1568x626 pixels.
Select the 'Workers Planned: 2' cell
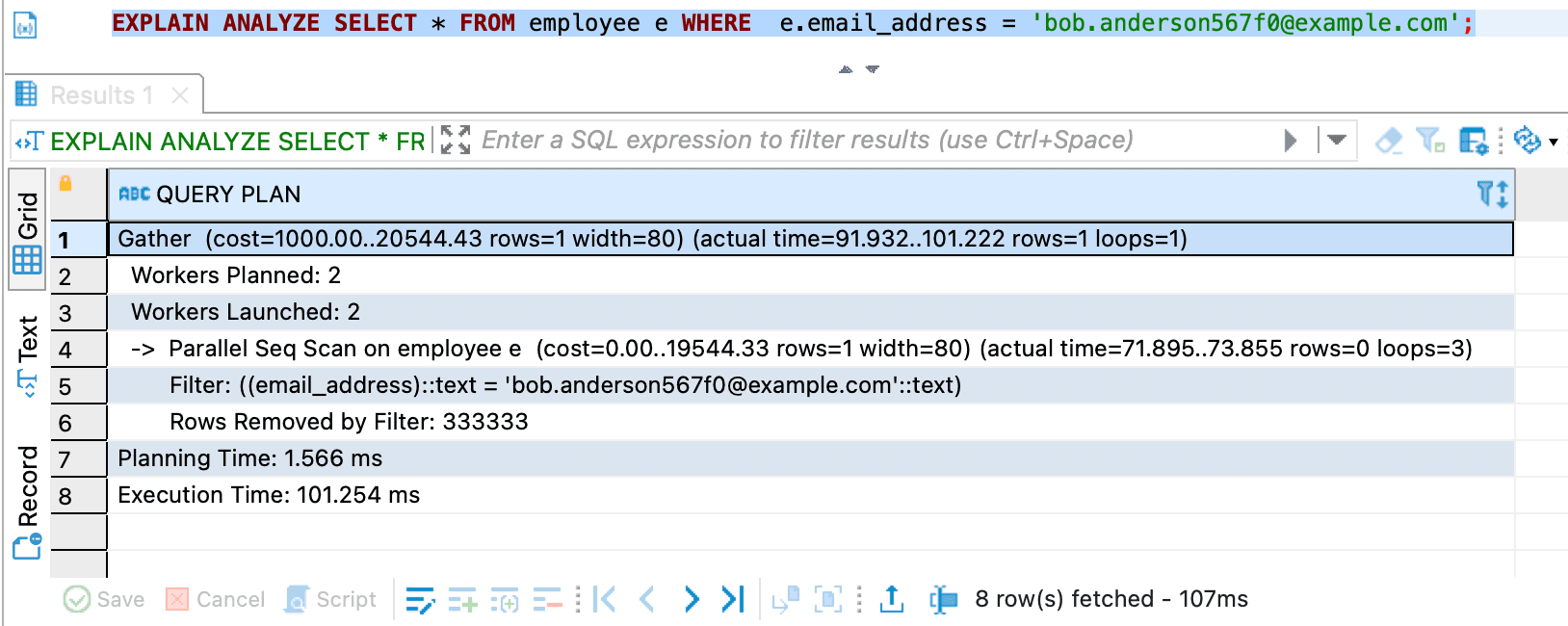[x=810, y=275]
